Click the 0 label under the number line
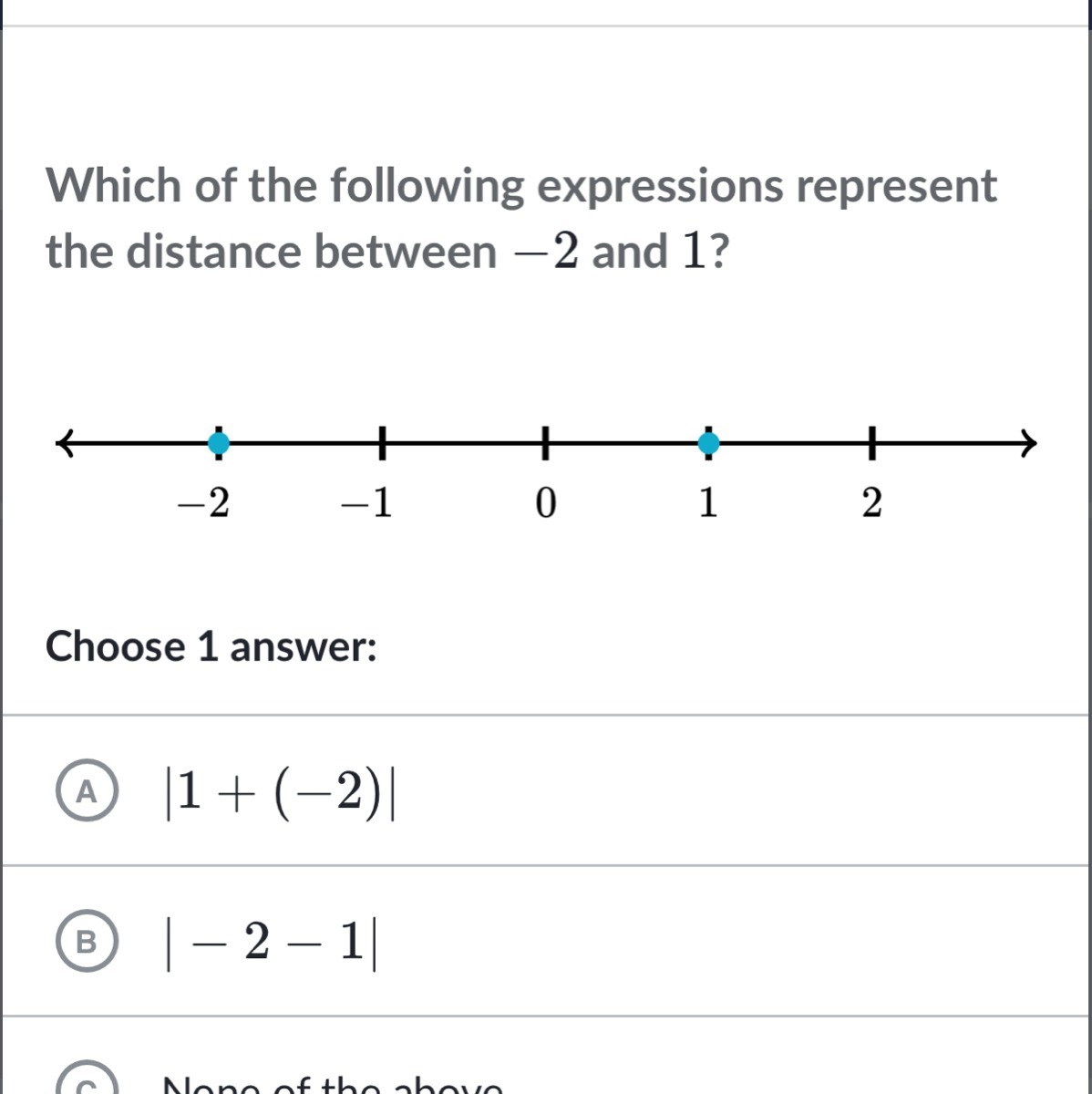 click(x=544, y=503)
